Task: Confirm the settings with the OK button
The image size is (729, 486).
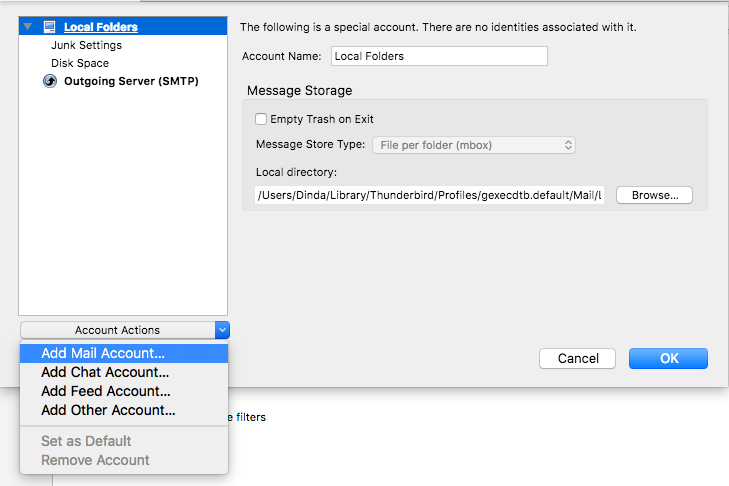Action: click(x=668, y=358)
